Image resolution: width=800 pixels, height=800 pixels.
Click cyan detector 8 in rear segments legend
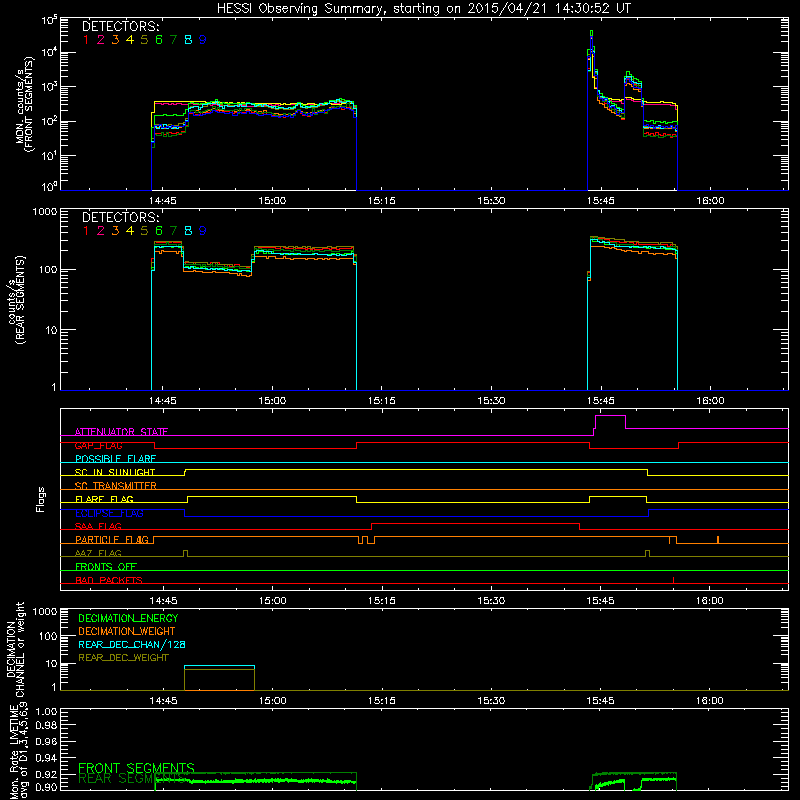pos(188,231)
